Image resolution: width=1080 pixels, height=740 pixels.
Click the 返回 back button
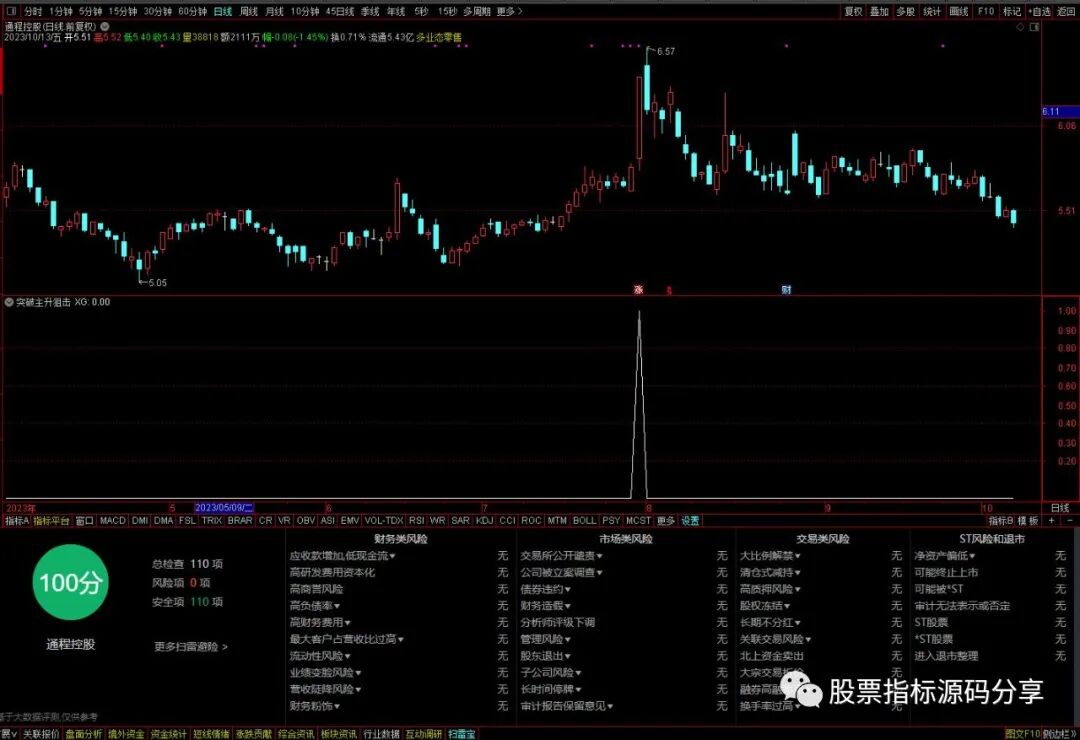(x=1066, y=12)
